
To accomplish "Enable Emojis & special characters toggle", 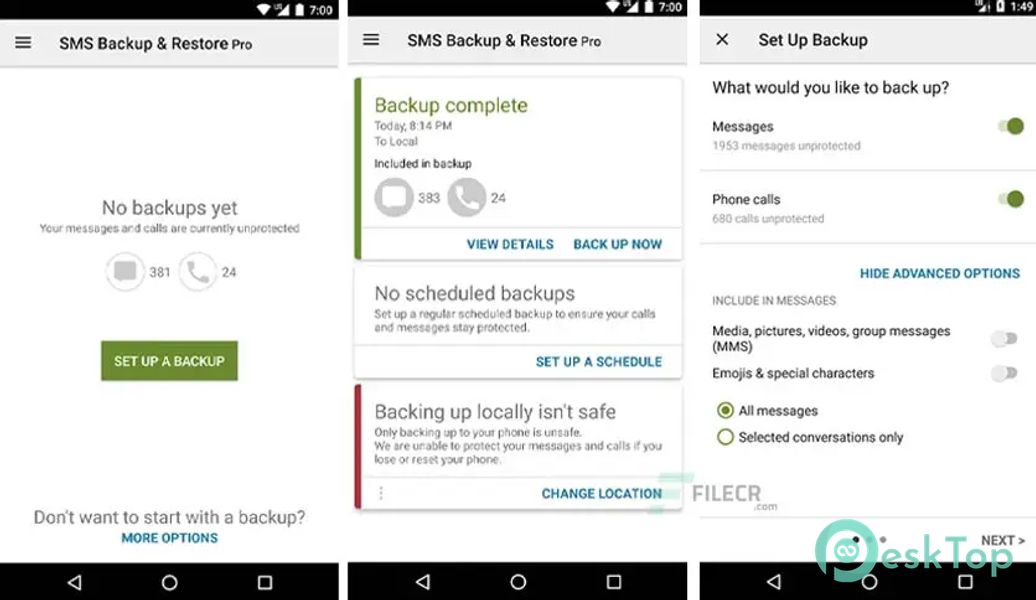I will pos(1004,373).
